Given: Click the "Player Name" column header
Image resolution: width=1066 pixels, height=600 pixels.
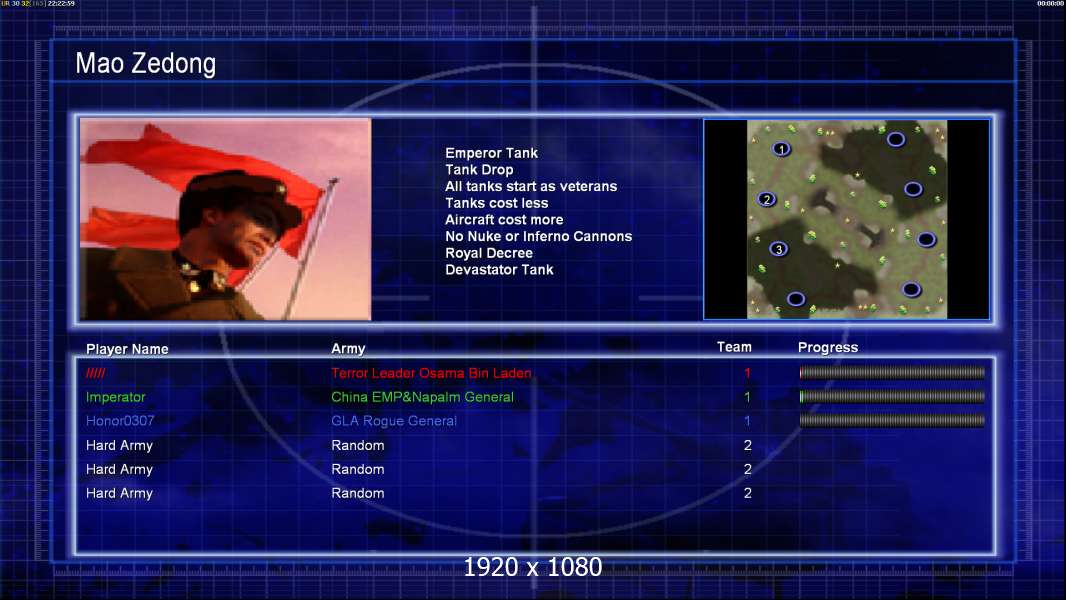Looking at the screenshot, I should pos(127,349).
